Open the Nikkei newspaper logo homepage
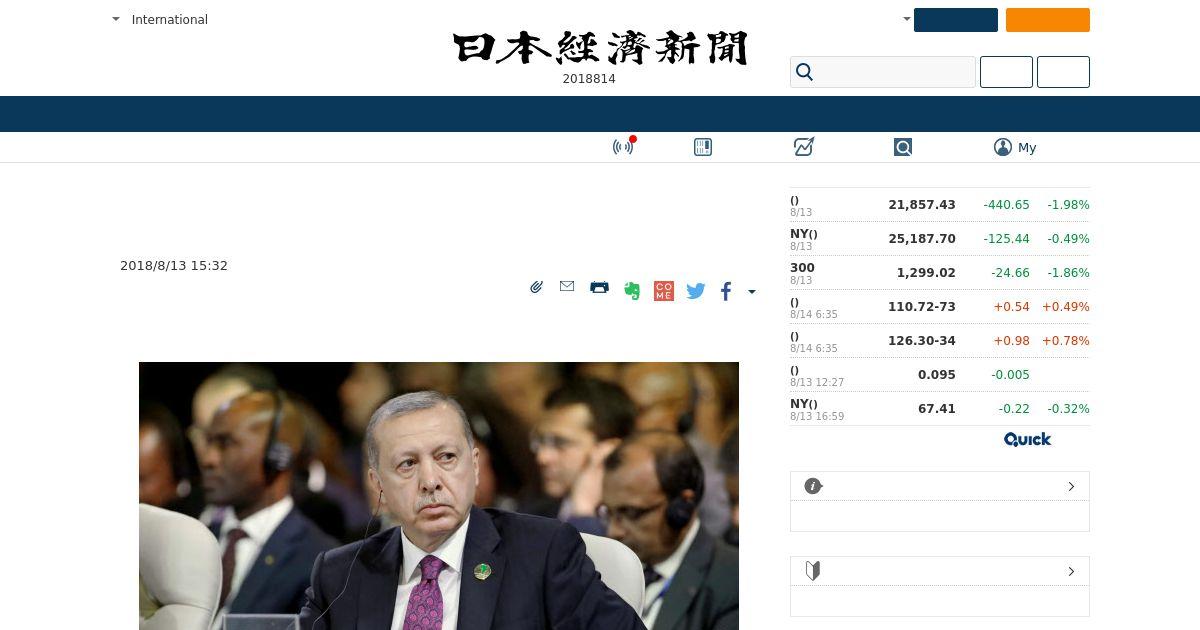This screenshot has width=1200, height=630. pos(600,48)
